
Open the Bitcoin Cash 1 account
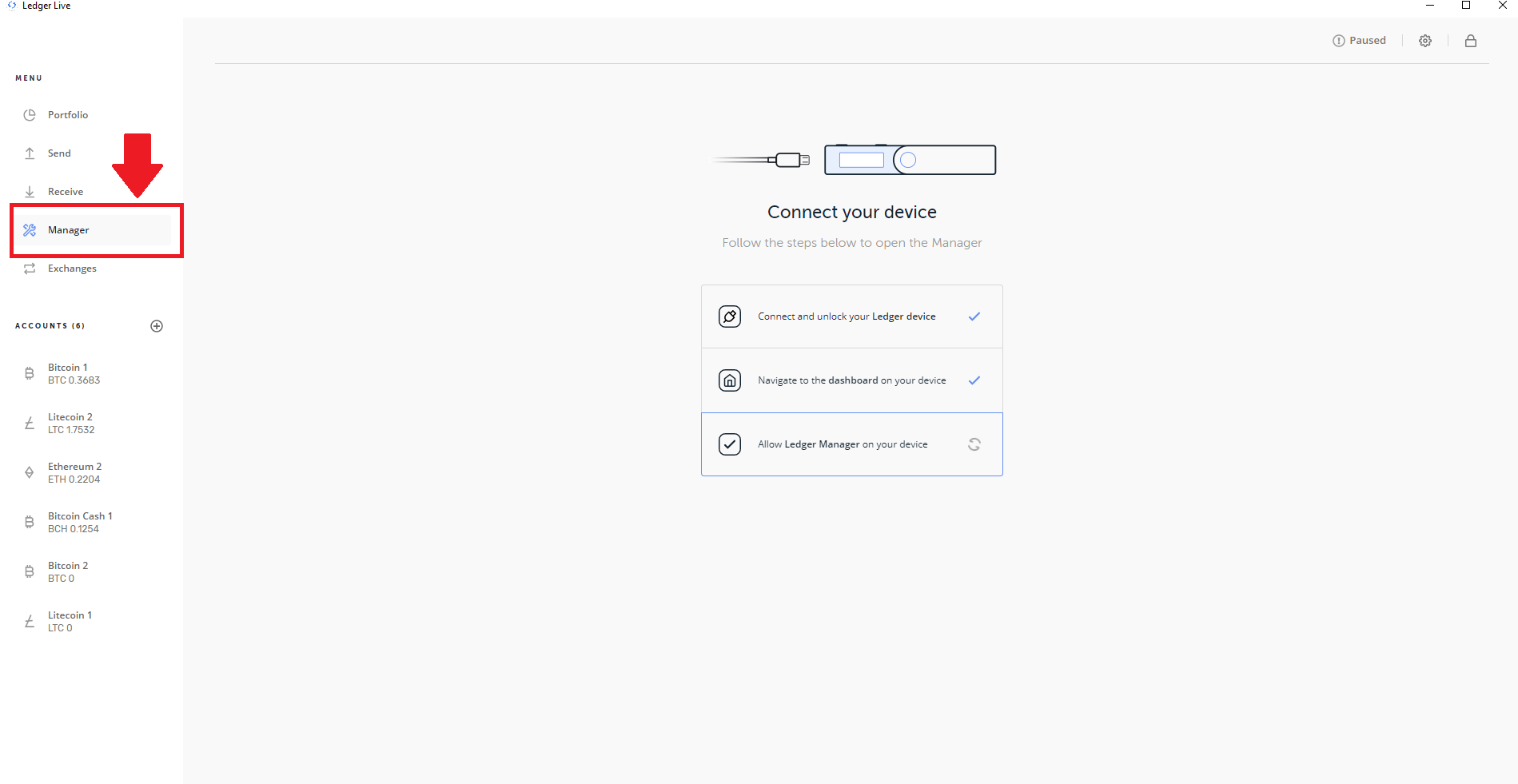point(92,523)
